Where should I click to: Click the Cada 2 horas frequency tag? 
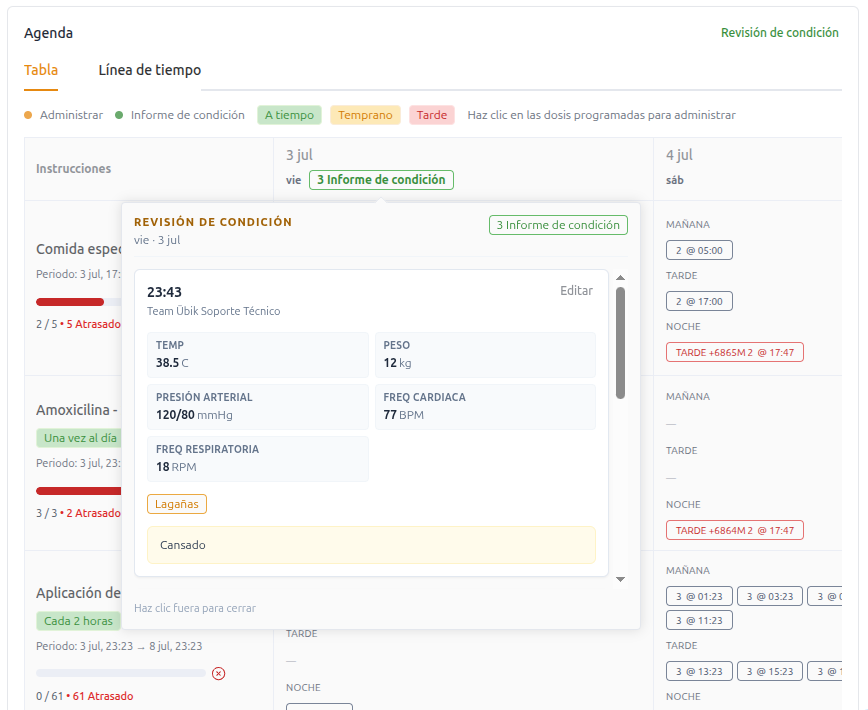point(79,621)
